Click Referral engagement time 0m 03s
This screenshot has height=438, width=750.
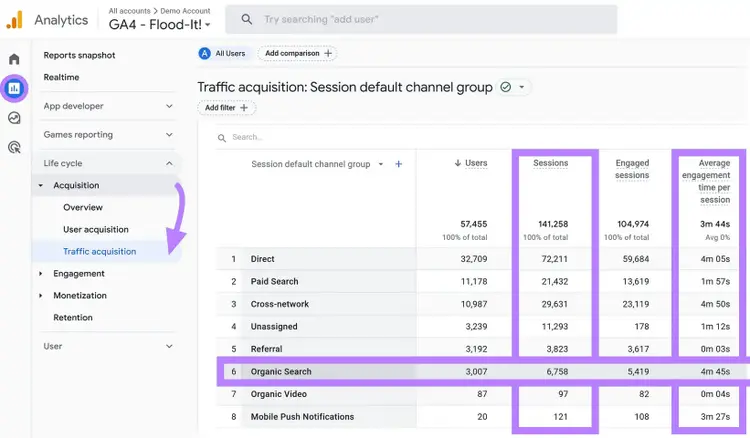point(715,349)
